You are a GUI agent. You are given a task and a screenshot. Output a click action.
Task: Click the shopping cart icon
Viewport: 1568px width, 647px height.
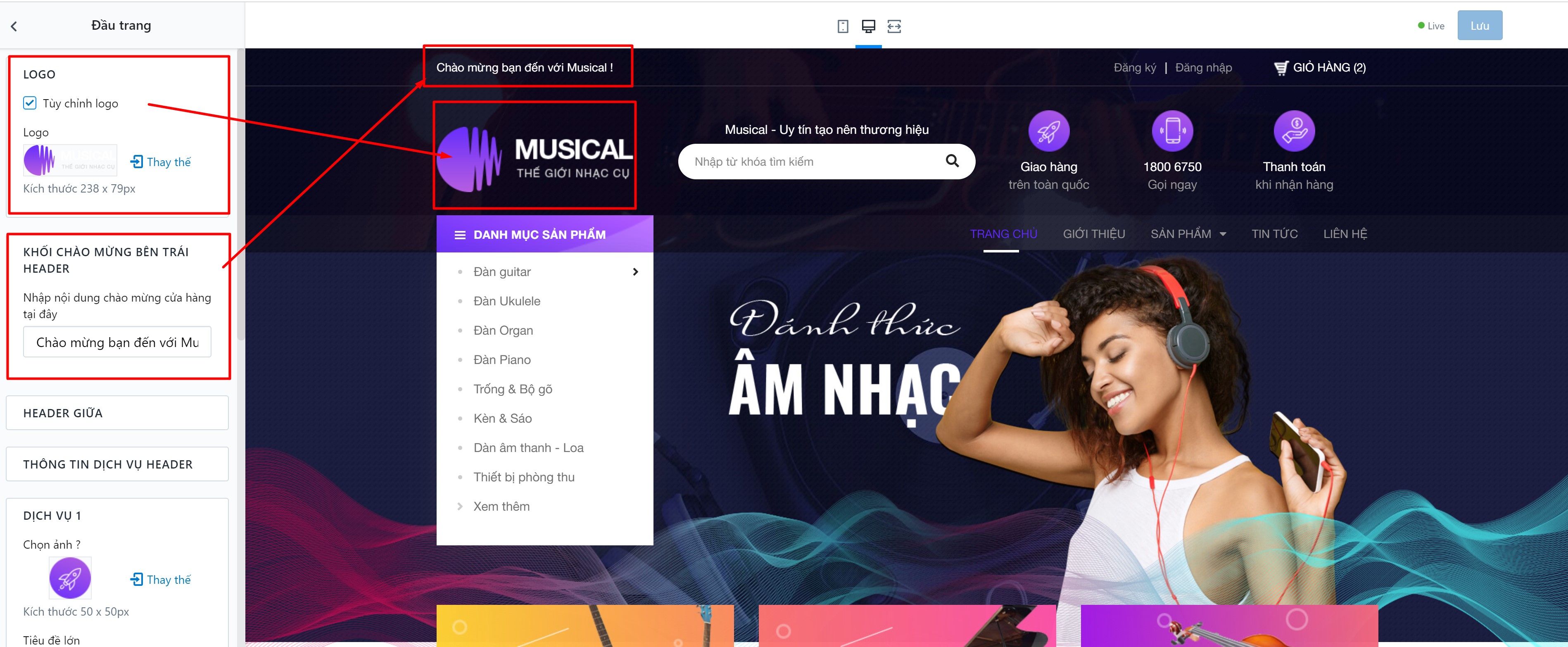coord(1281,68)
